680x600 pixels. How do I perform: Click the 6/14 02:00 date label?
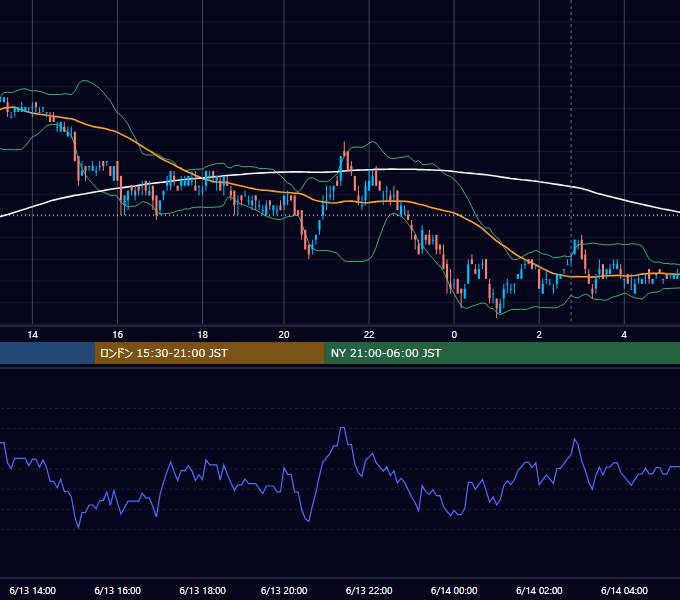tap(539, 590)
